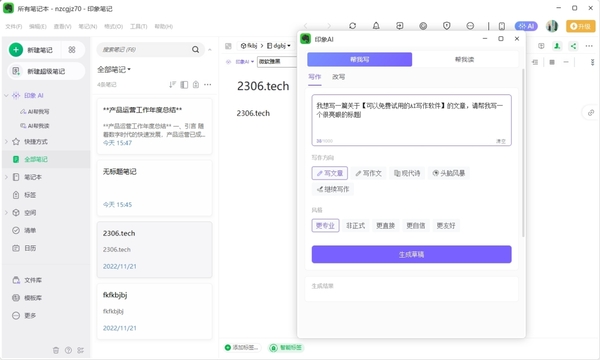Switch to the 改写 sub-tab
Image resolution: width=600 pixels, height=360 pixels.
pyautogui.click(x=339, y=77)
